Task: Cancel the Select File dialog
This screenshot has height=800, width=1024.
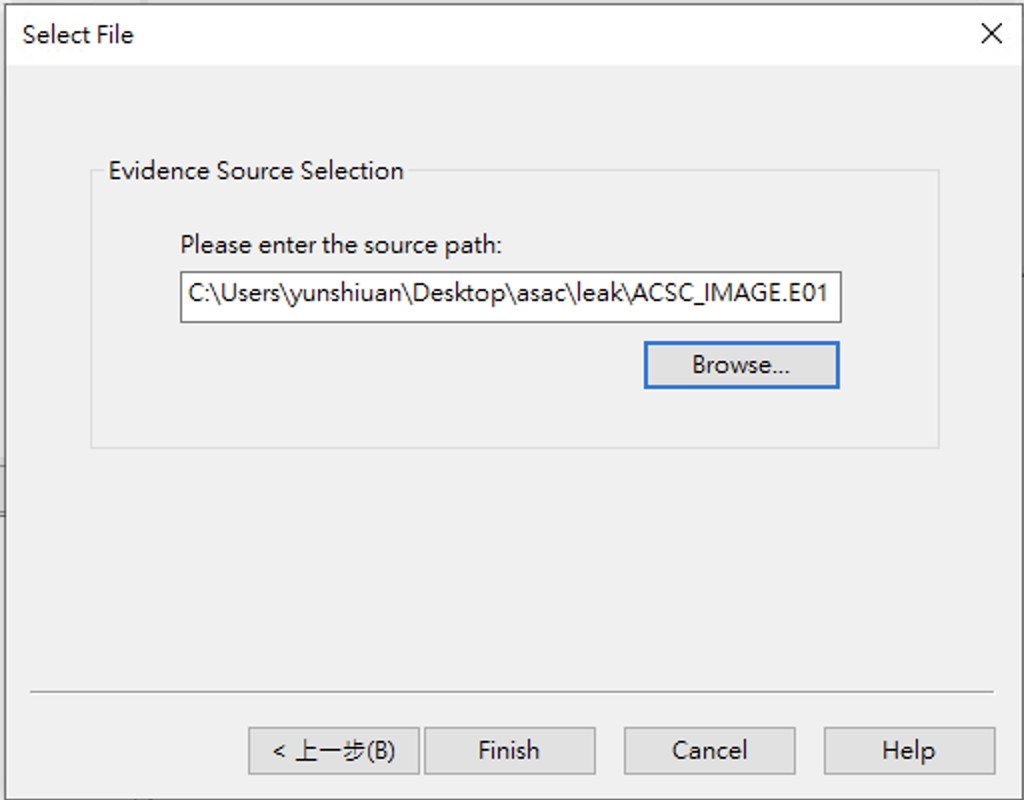Action: tap(709, 750)
